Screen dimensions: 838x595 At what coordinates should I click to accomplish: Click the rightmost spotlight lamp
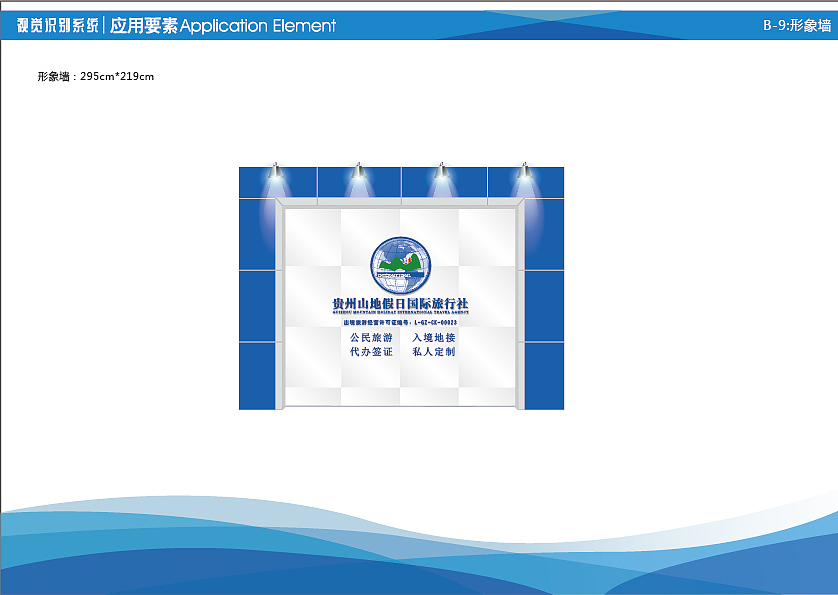point(524,170)
